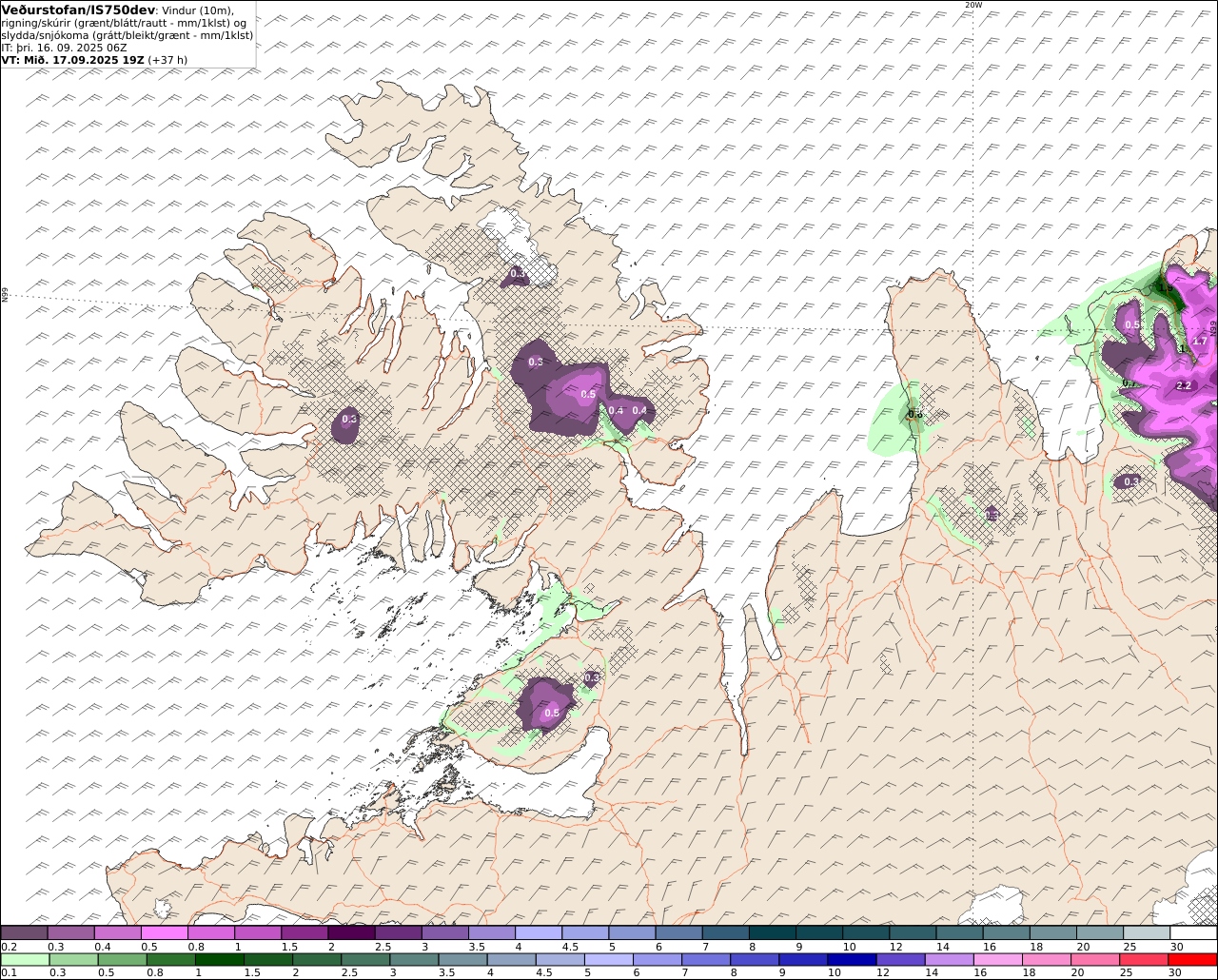1218x980 pixels.
Task: Select top legend swatch starting at 12
Action: coord(913,932)
